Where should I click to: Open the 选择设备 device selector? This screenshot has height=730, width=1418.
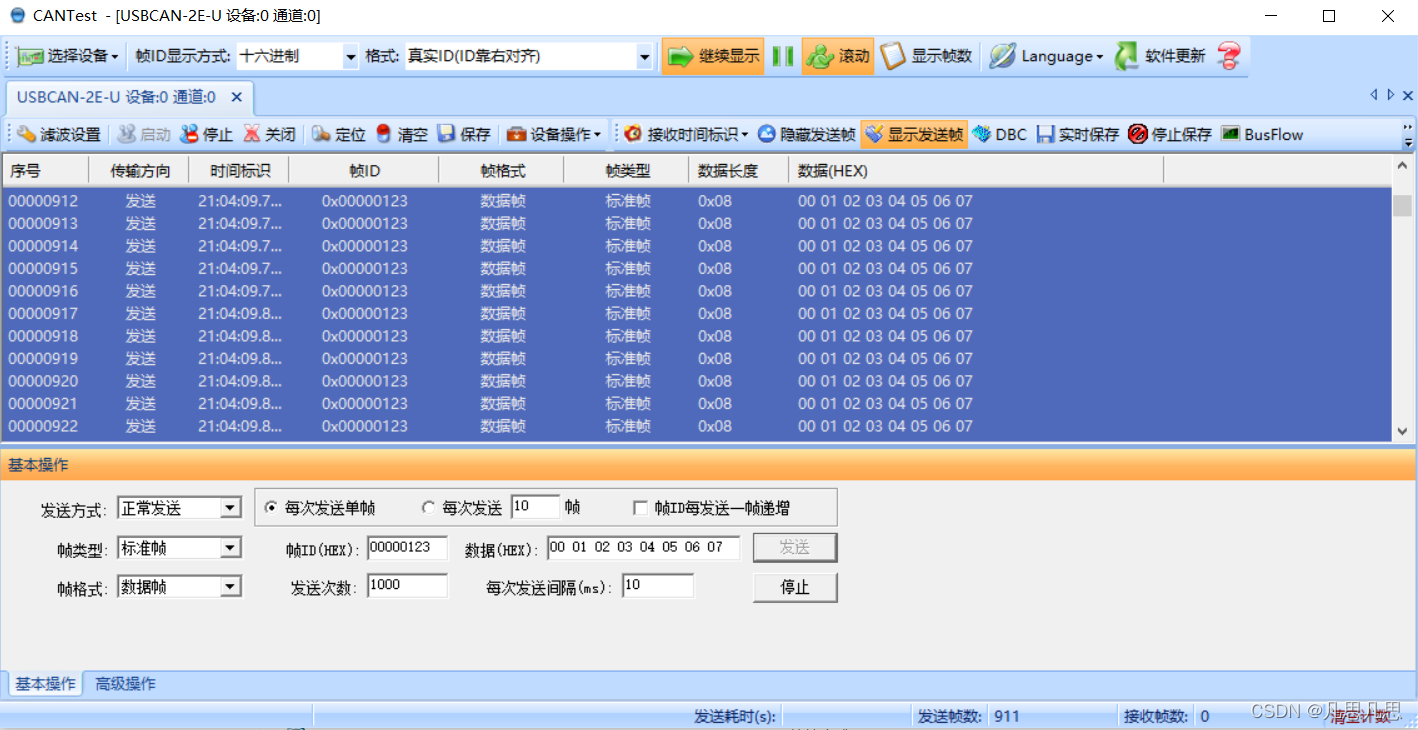coord(68,56)
